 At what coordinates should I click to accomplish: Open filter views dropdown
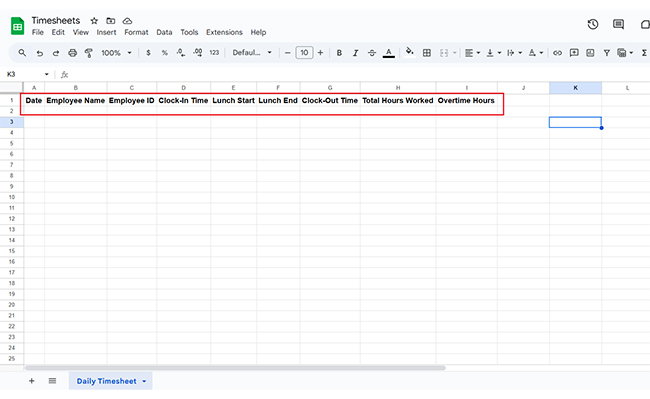[625, 53]
